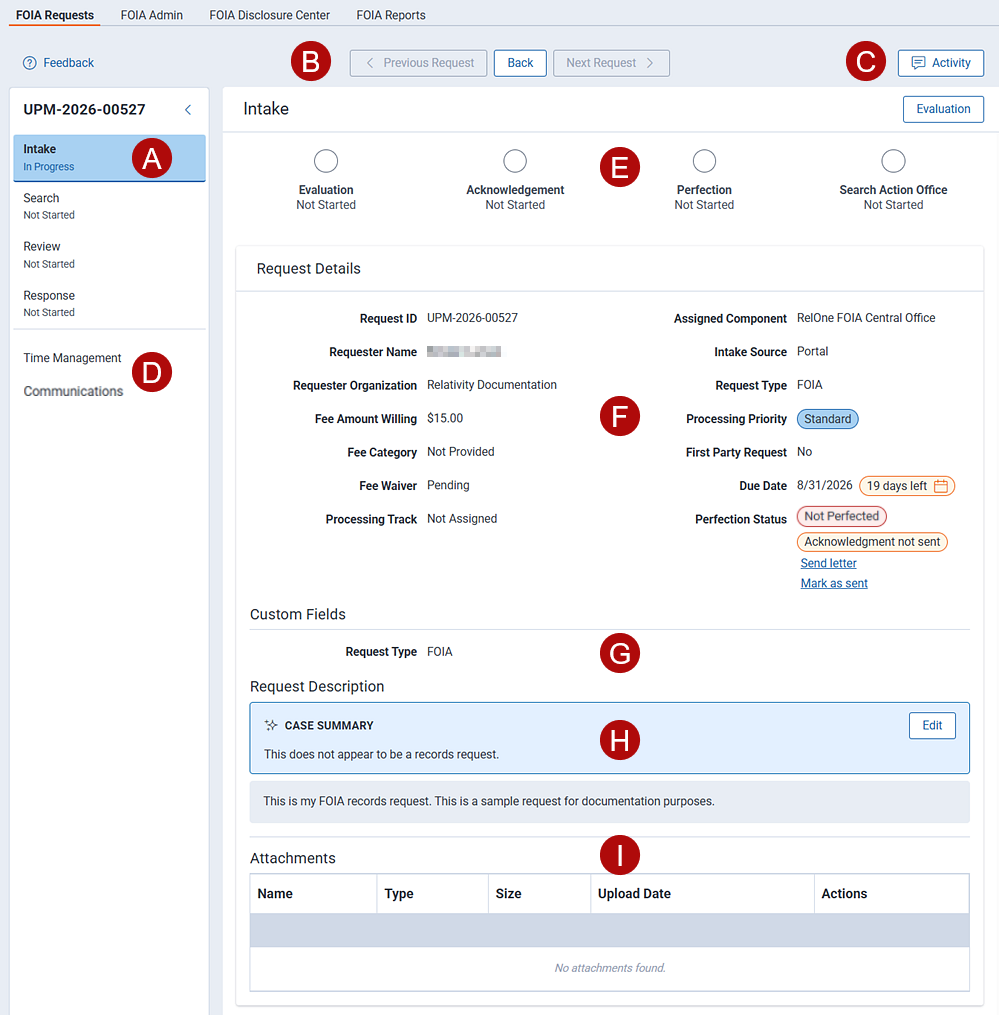
Task: Go to the Previous Request
Action: (419, 63)
